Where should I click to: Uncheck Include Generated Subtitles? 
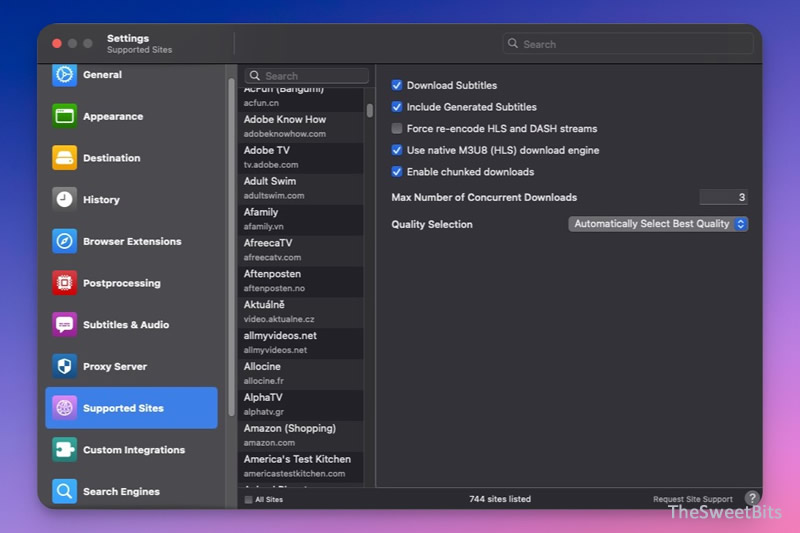point(396,107)
